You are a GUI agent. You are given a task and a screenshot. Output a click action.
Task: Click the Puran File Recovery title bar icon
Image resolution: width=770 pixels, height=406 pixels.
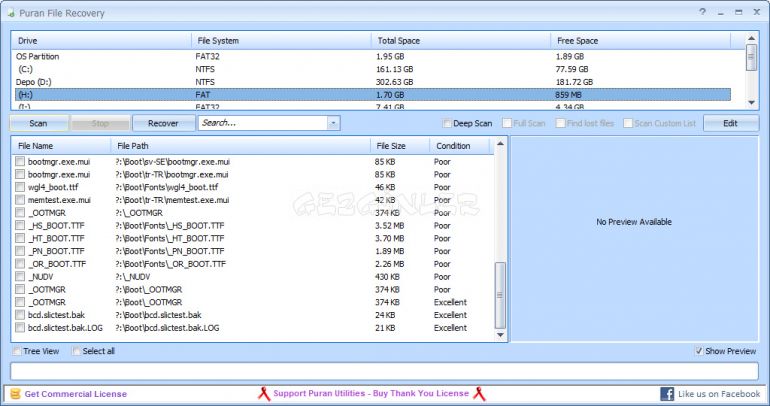11,13
